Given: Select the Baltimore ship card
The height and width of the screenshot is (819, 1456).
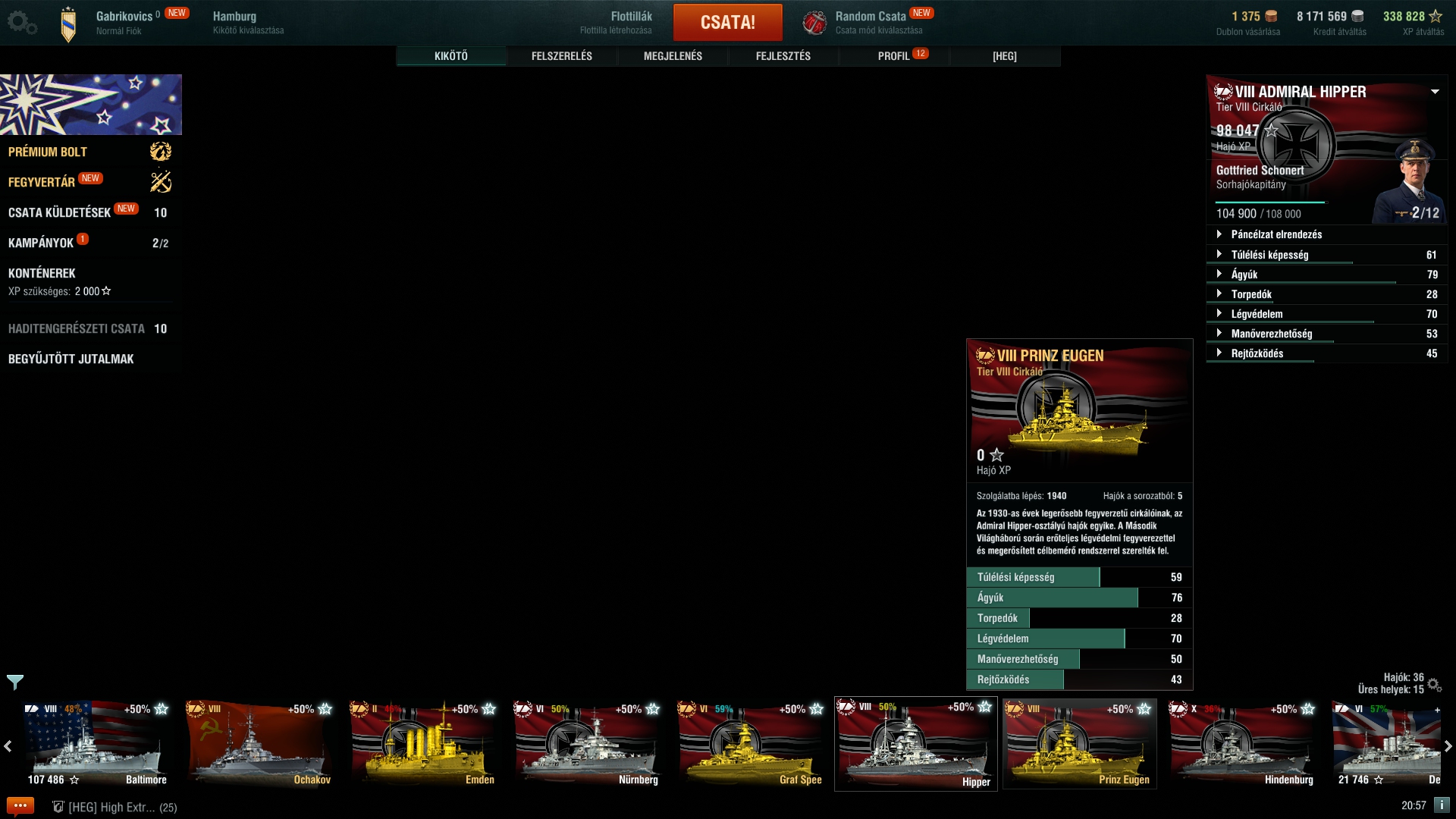Looking at the screenshot, I should [96, 743].
